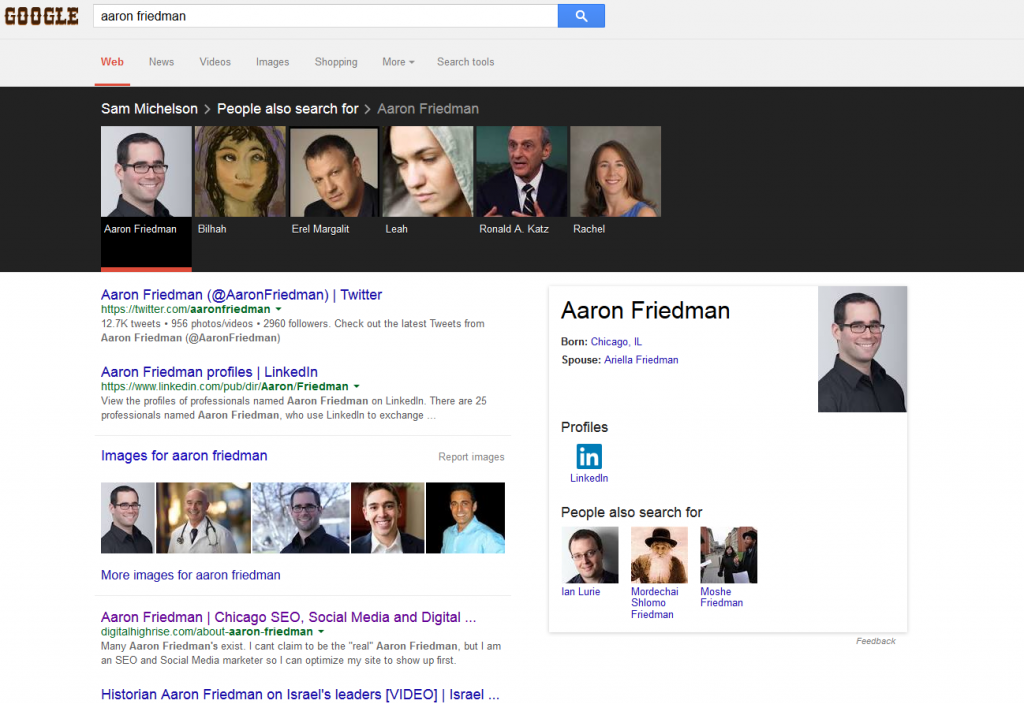Screen dimensions: 1024x704
Task: Click the Chicago, IL birthplace link
Action: click(616, 342)
